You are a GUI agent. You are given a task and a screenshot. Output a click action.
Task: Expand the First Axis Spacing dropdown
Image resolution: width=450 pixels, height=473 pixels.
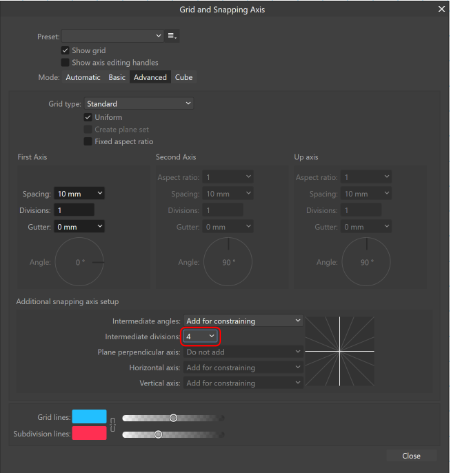(x=79, y=194)
